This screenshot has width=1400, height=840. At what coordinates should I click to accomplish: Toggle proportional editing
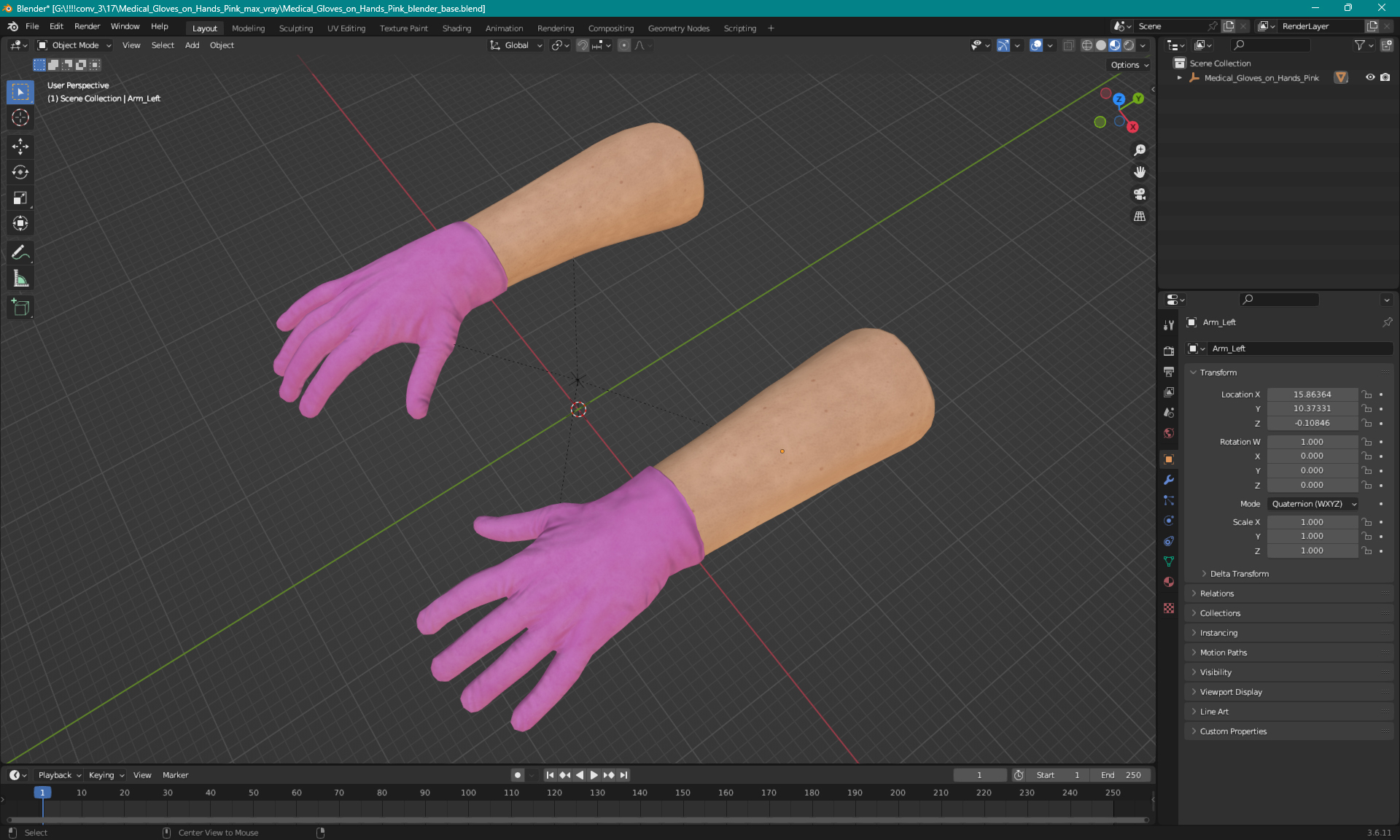pos(624,45)
